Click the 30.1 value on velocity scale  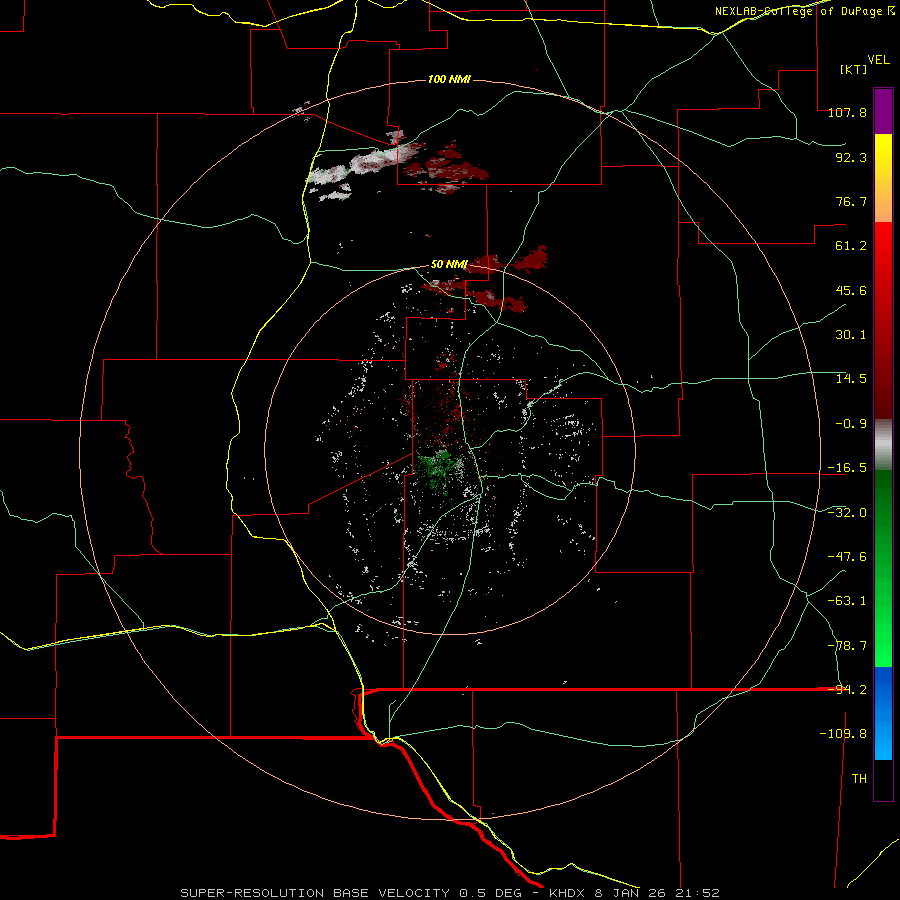tap(851, 335)
